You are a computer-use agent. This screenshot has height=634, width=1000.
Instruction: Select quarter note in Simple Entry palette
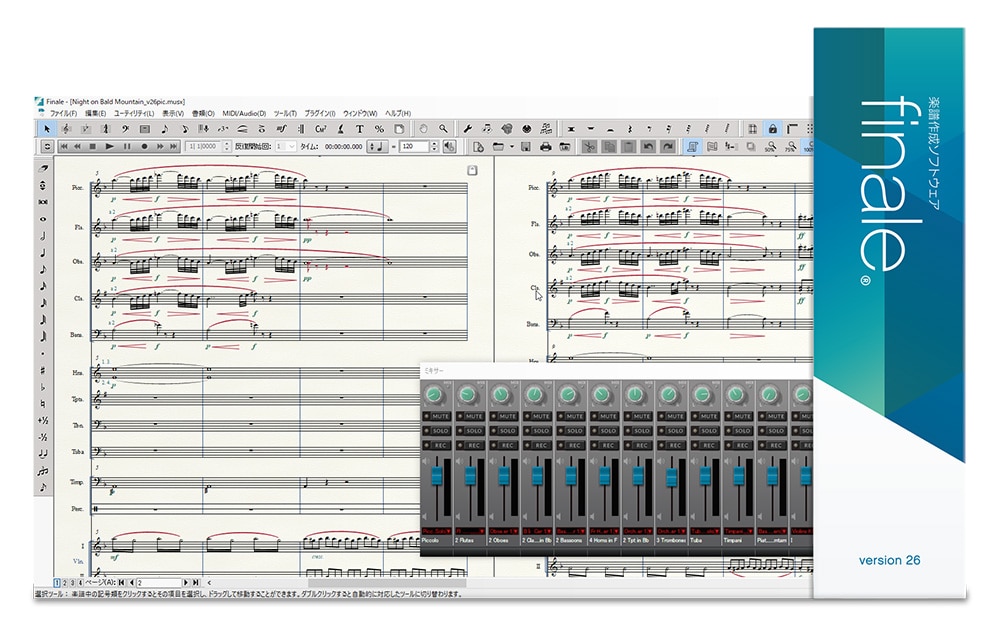43,253
